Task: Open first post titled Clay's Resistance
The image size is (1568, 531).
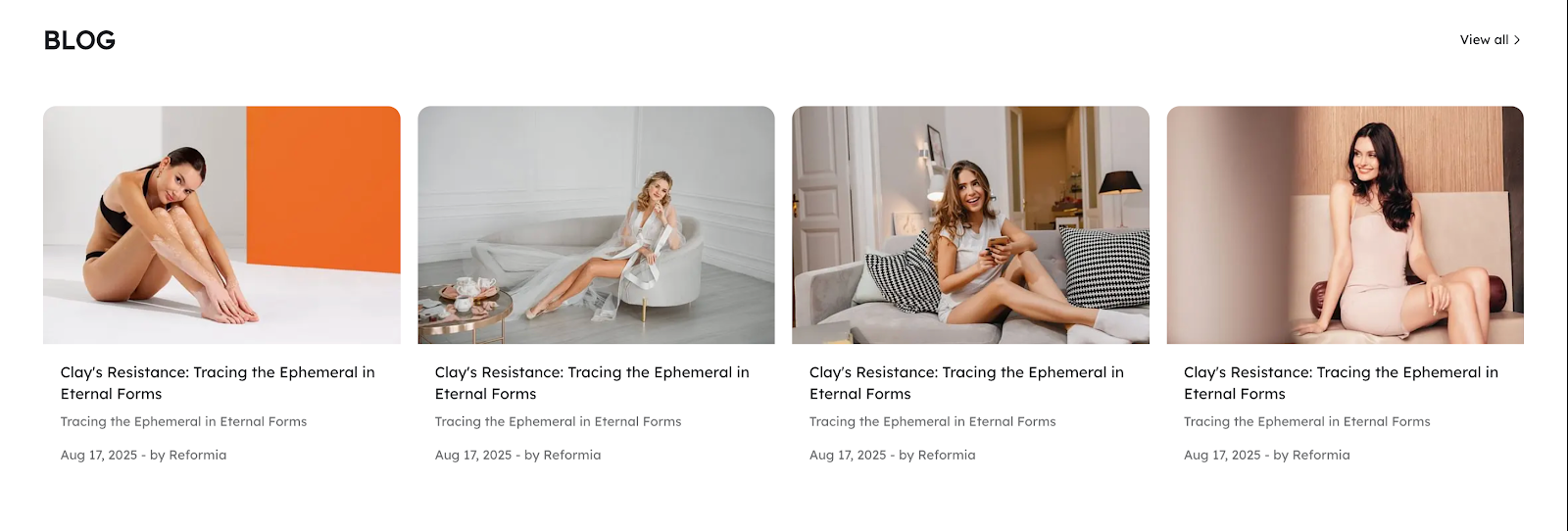Action: click(218, 383)
